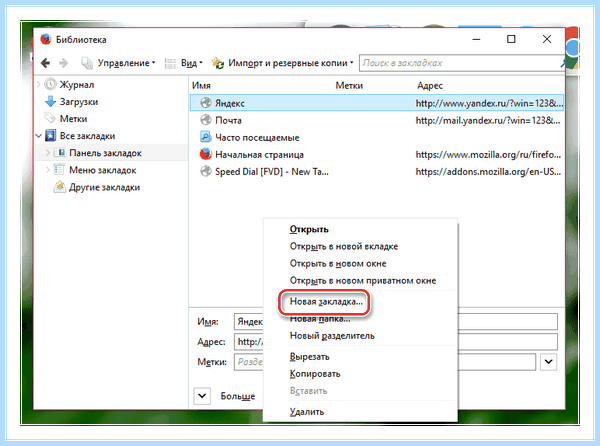
Task: Choose Открыть в новом приватном окне
Action: tap(363, 280)
